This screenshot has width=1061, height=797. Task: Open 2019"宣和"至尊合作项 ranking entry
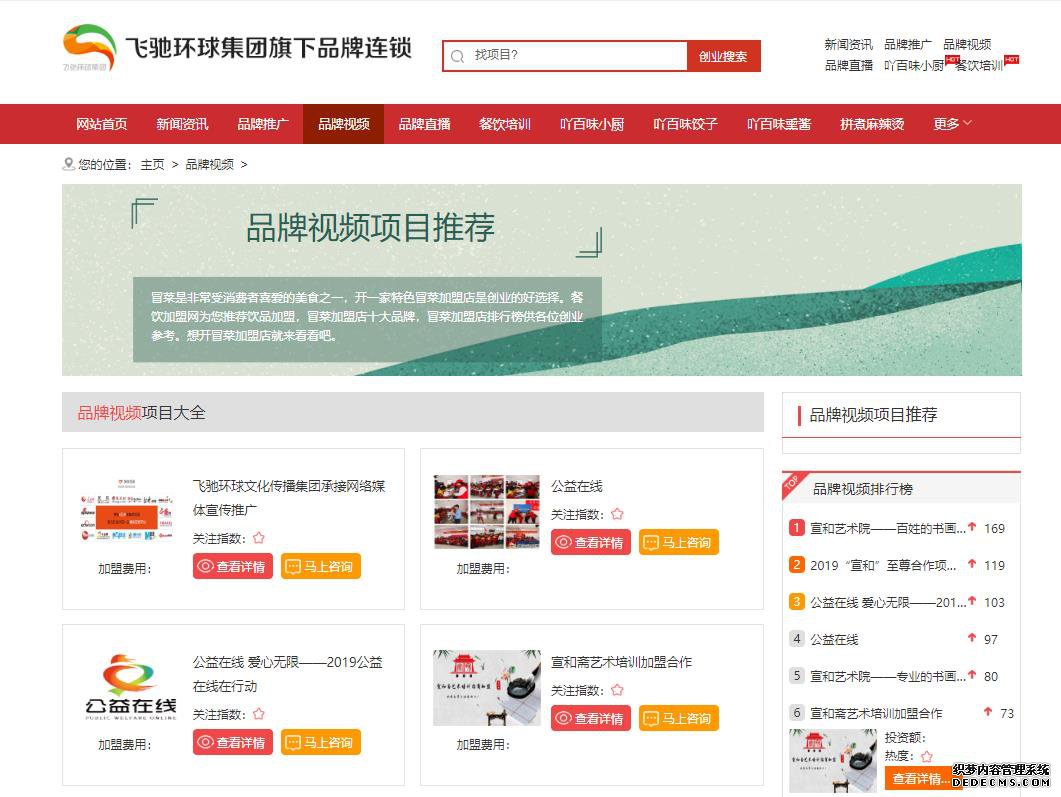pyautogui.click(x=882, y=565)
